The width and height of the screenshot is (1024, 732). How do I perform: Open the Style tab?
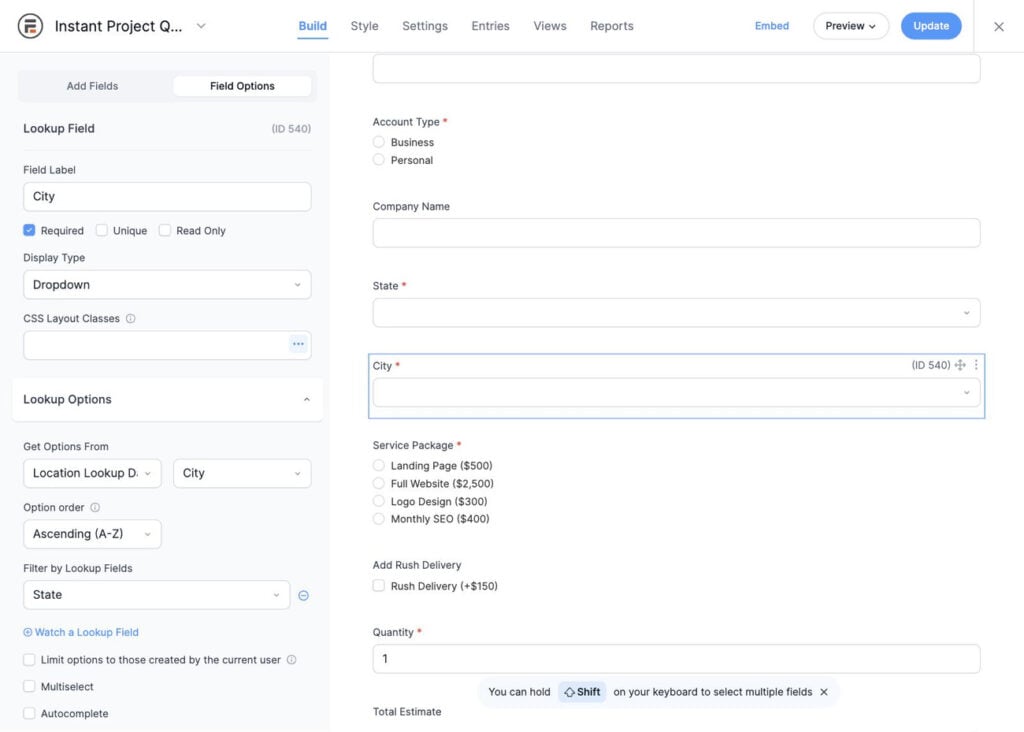coord(364,26)
